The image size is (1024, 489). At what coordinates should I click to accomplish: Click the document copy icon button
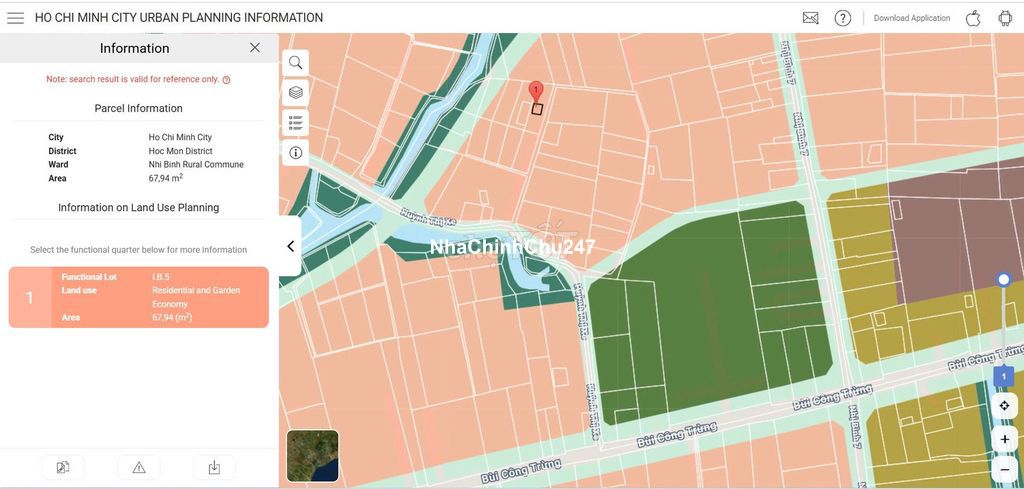pos(63,467)
